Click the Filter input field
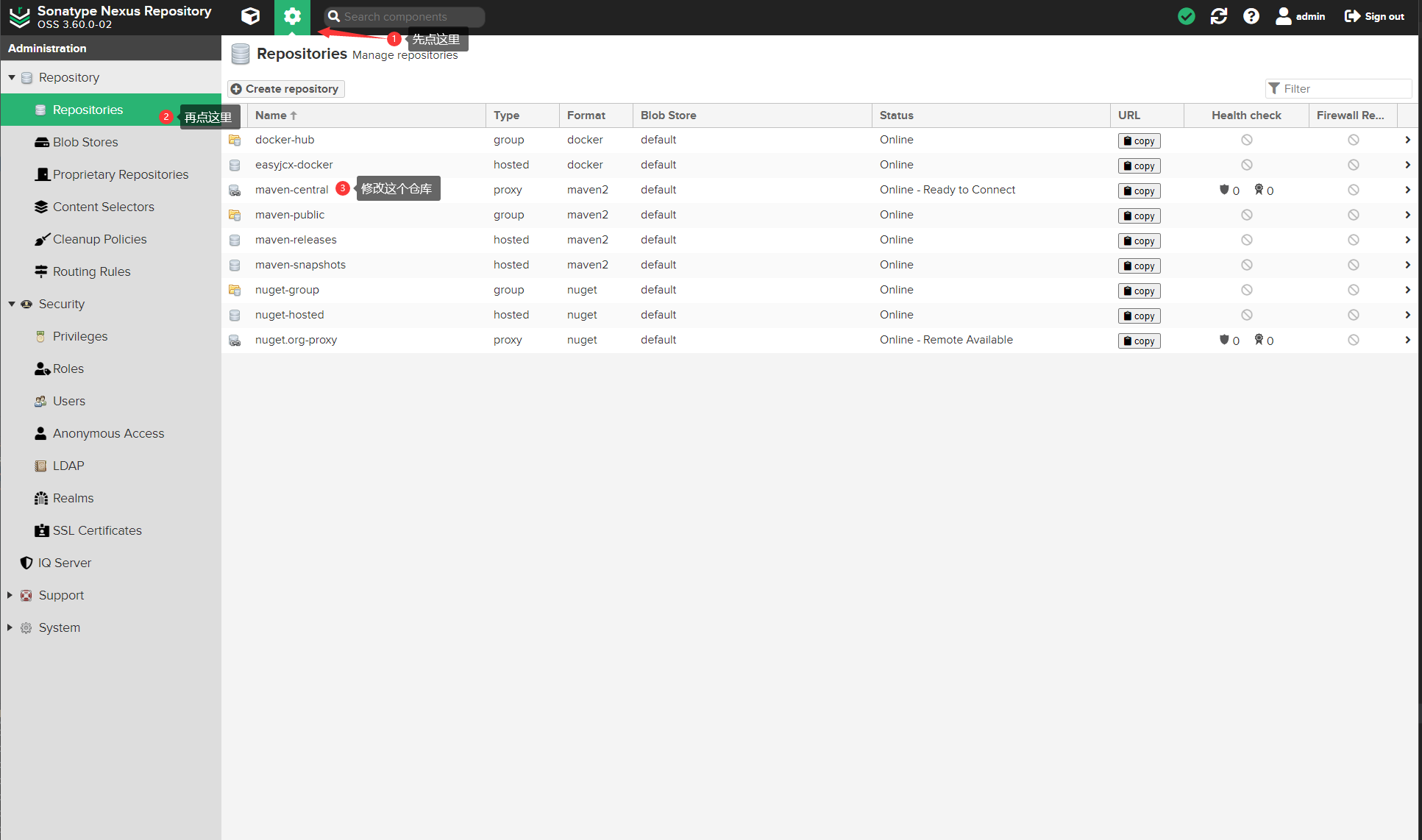1422x840 pixels. tap(1338, 88)
